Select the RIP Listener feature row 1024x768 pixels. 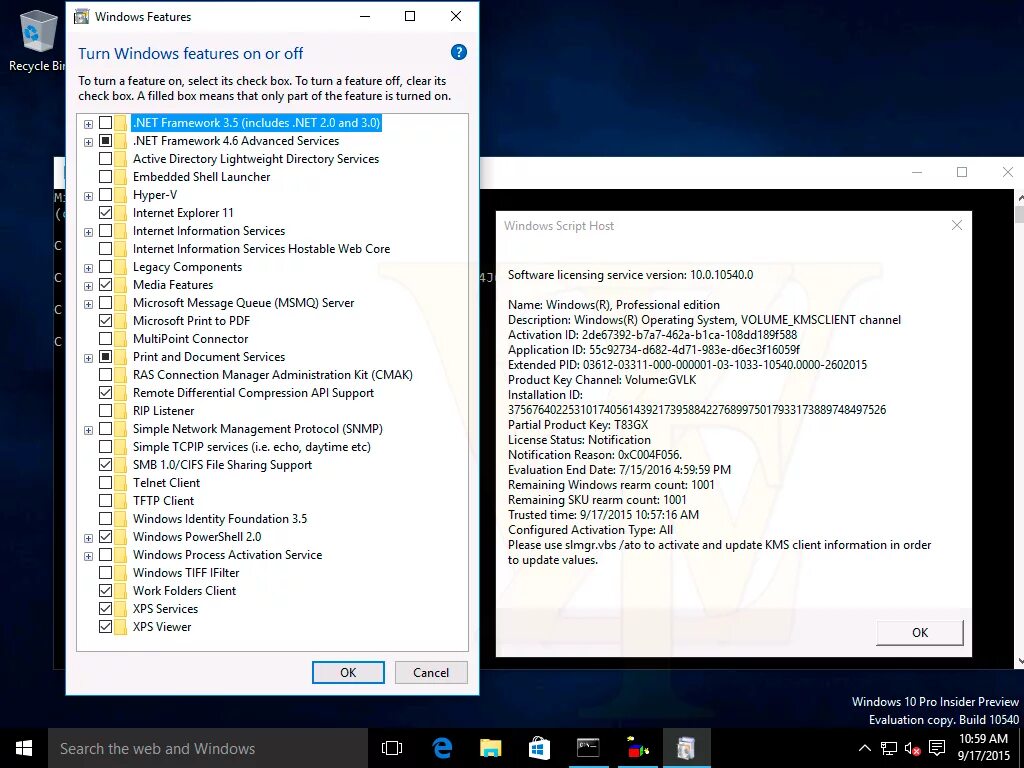[x=163, y=411]
